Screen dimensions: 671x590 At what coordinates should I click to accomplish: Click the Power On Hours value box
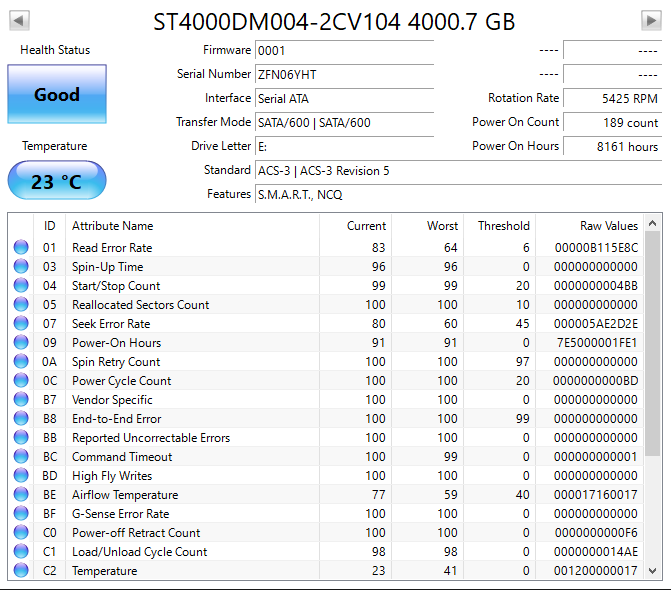(612, 146)
